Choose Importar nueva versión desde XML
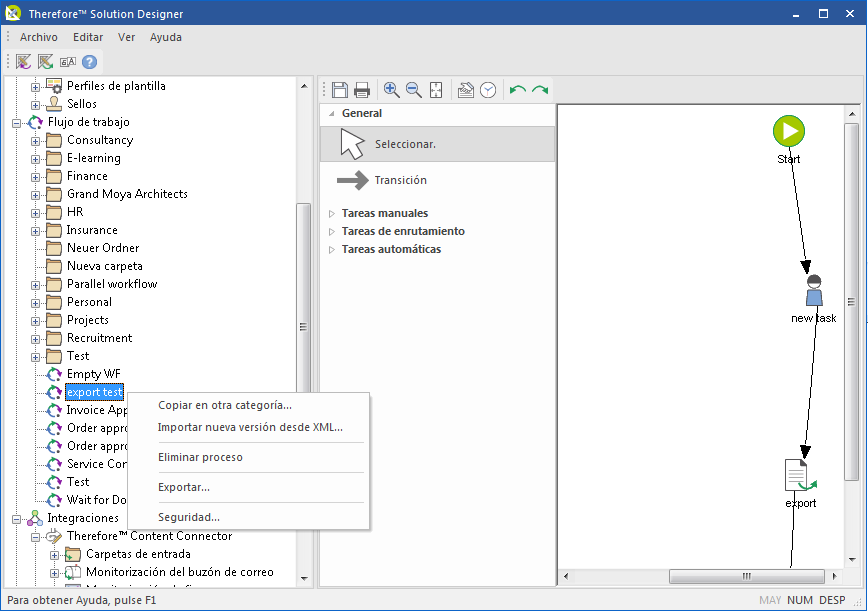Viewport: 868px width, 612px height. [x=250, y=427]
